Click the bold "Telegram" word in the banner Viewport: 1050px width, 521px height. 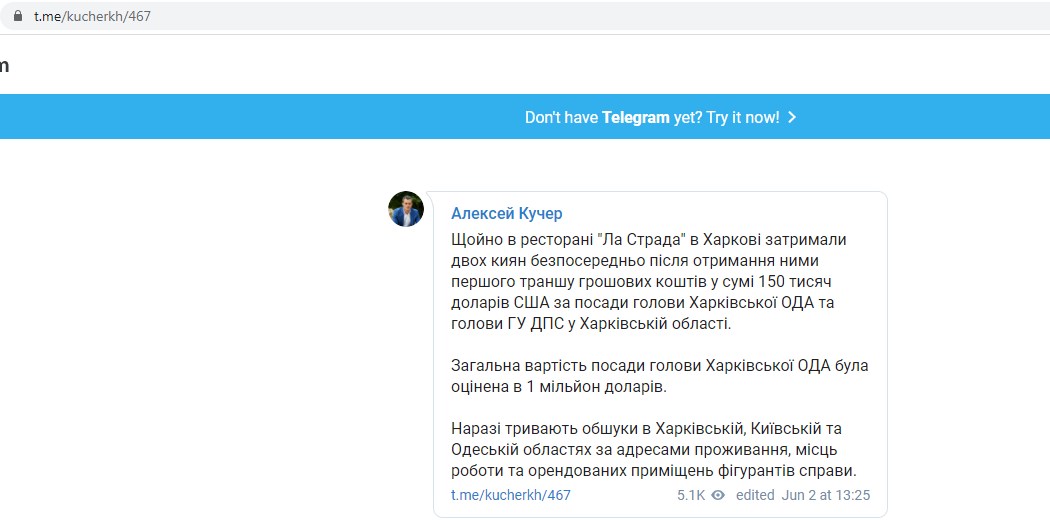pos(635,117)
